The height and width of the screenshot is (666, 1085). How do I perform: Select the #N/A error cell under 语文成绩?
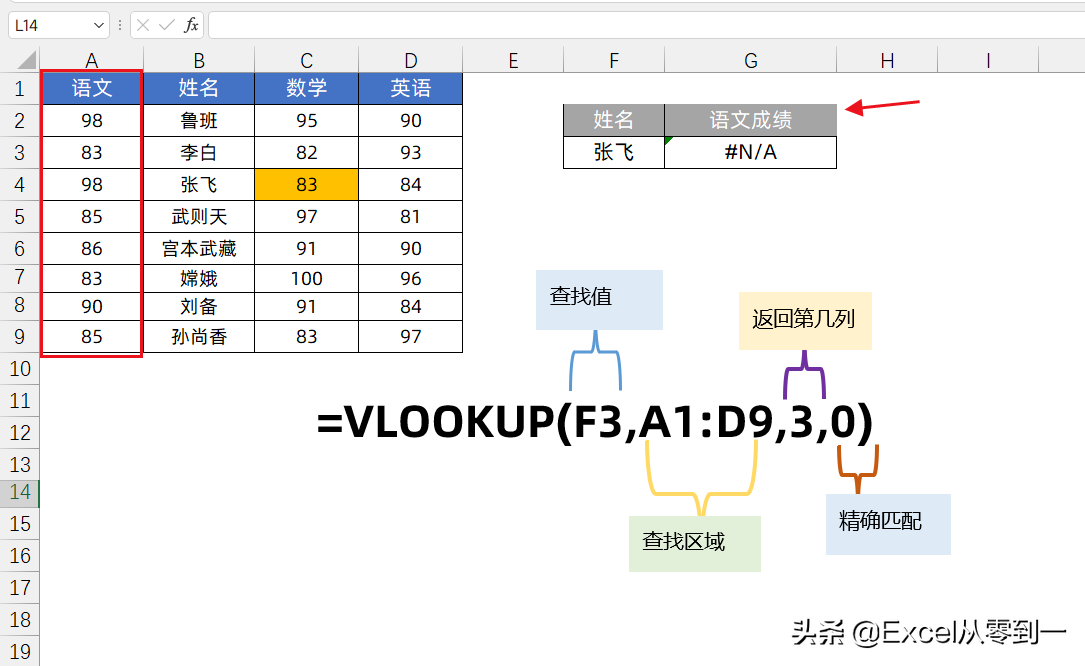coord(750,153)
